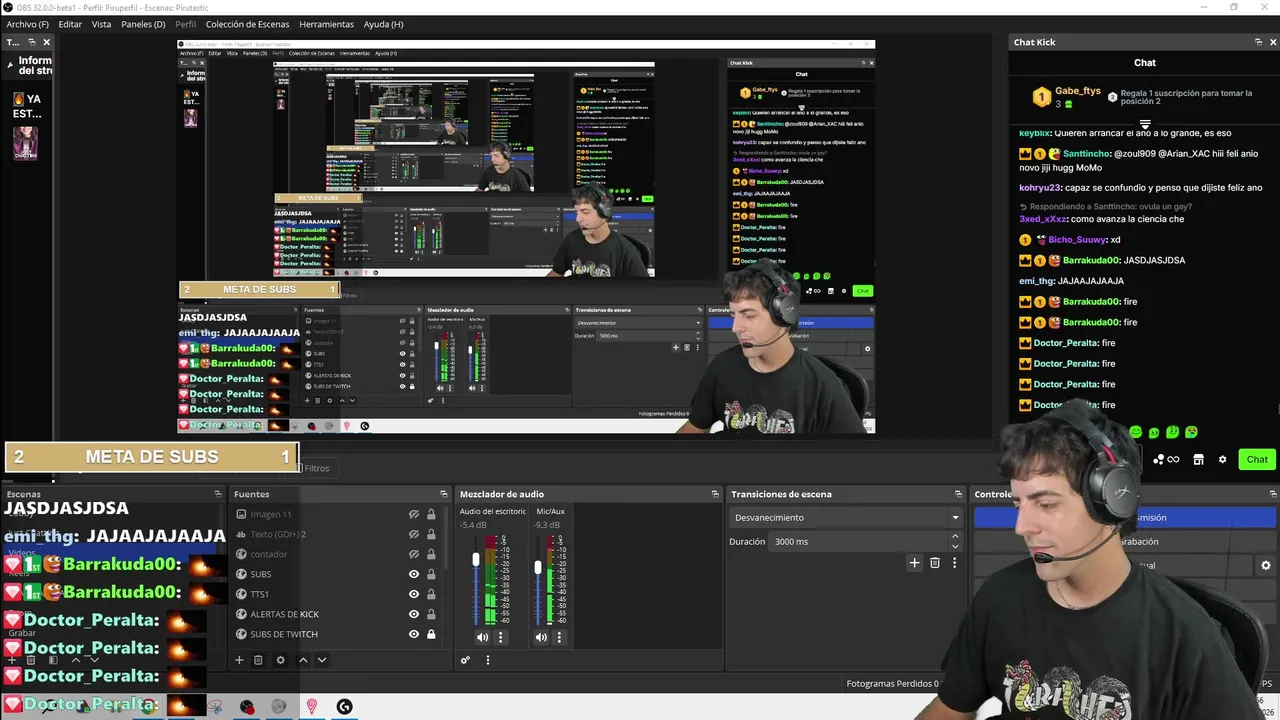
Task: Delete the selected source with trash icon
Action: coord(258,660)
